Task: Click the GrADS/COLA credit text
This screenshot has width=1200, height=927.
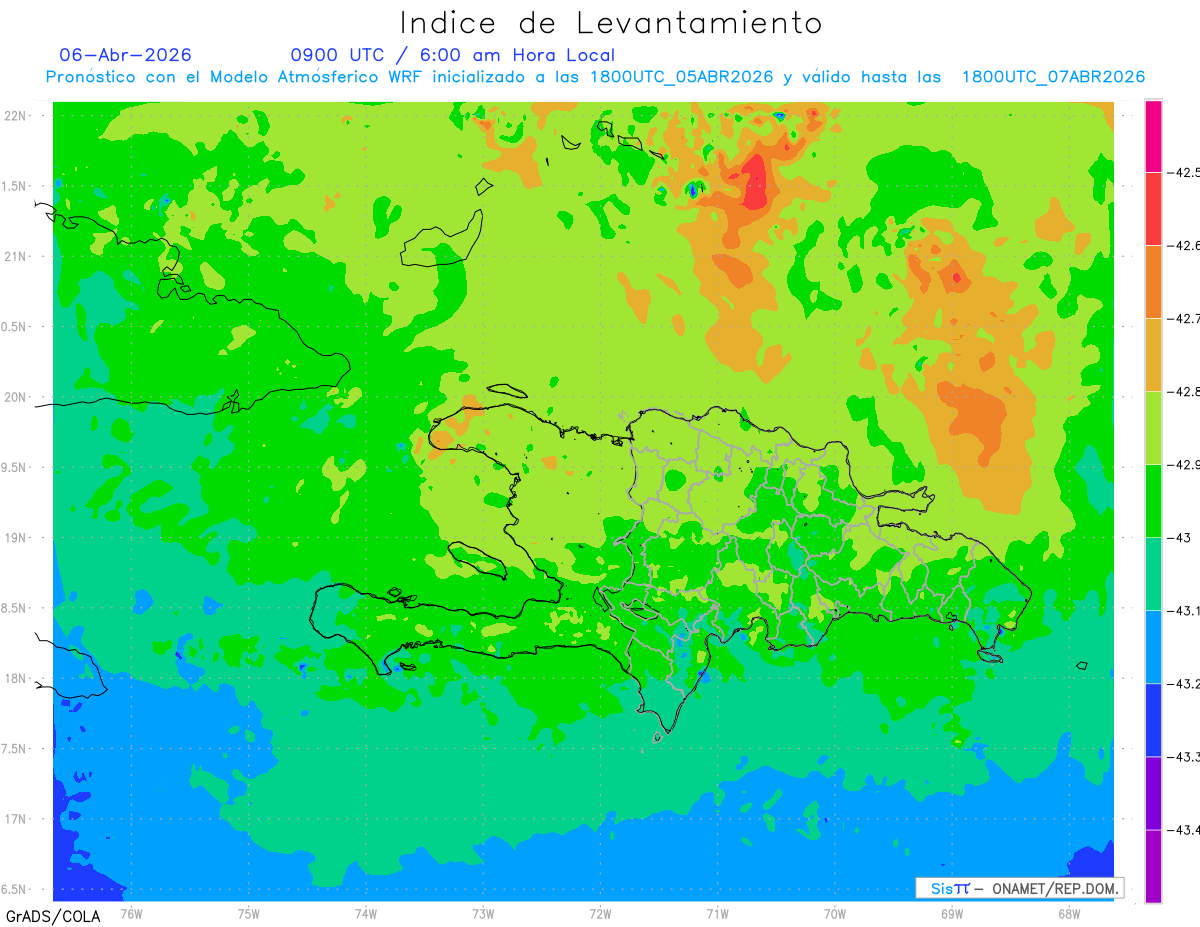Action: pos(46,915)
